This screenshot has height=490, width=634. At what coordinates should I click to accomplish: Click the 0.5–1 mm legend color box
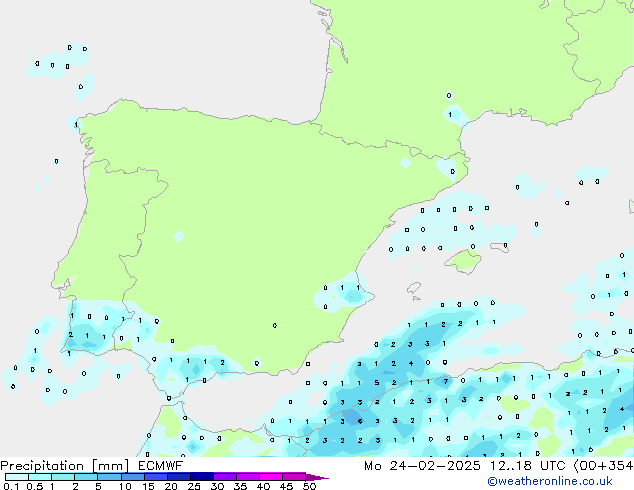pos(40,477)
